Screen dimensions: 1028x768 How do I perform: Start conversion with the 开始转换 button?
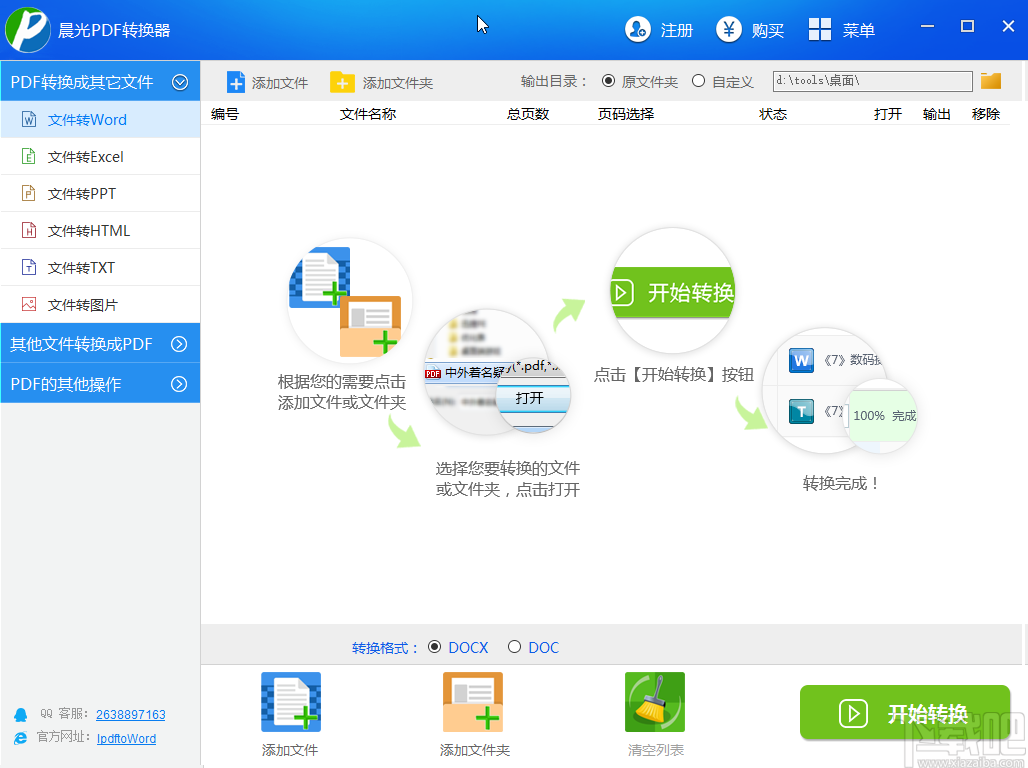pos(905,713)
